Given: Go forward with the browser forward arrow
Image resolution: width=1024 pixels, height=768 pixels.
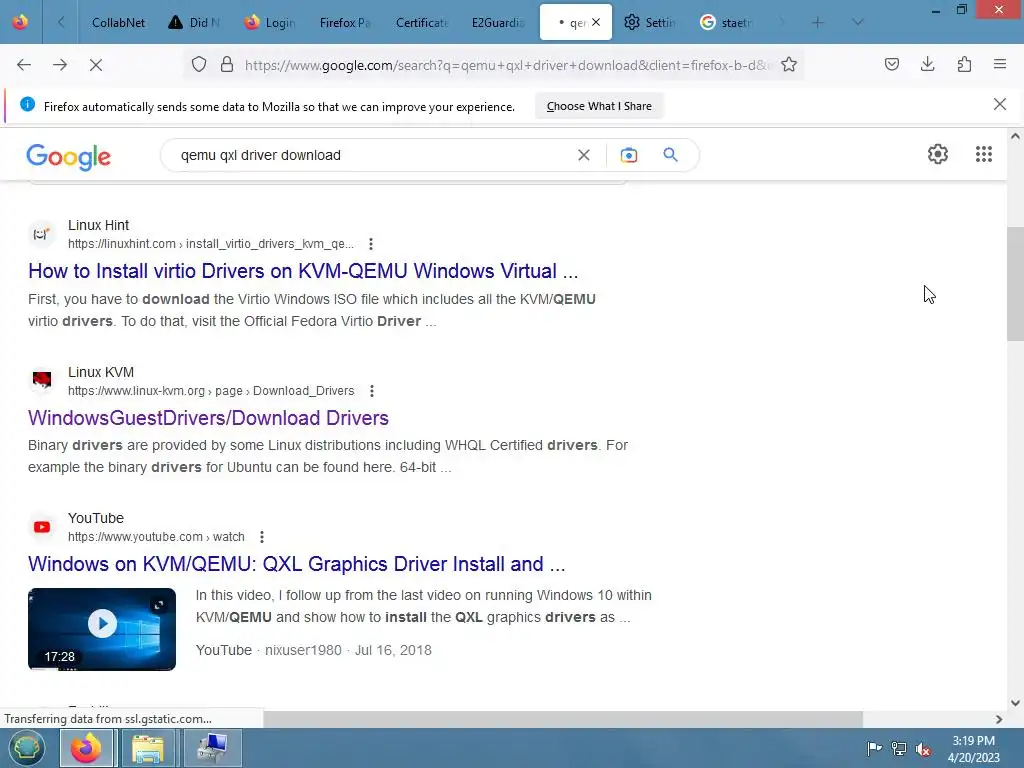Looking at the screenshot, I should click(60, 65).
